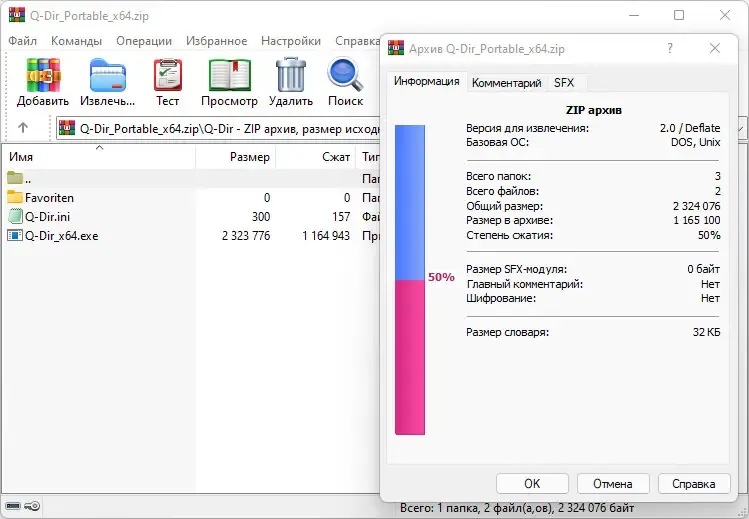Open the Операции menu

(x=144, y=41)
